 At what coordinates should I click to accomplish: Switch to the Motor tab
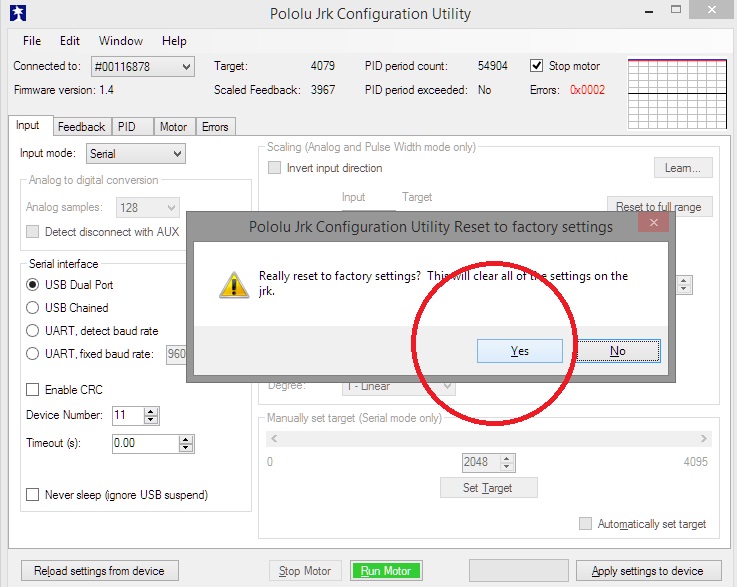click(x=173, y=127)
